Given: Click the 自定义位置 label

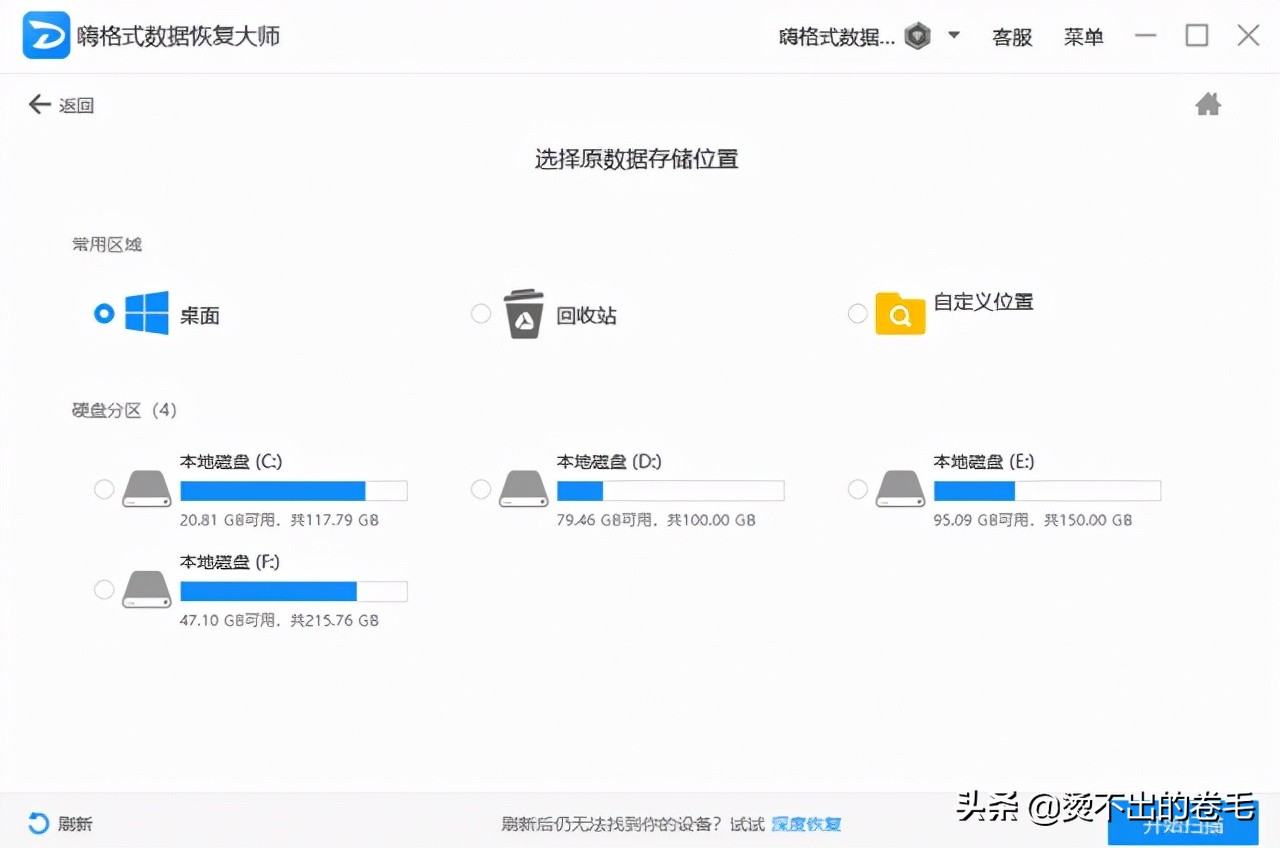Looking at the screenshot, I should point(983,301).
